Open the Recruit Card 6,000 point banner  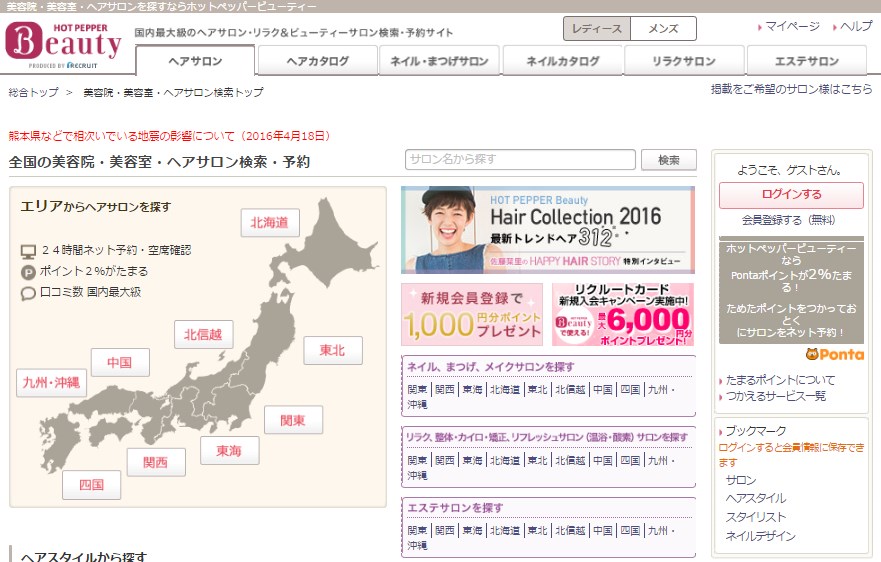coord(623,314)
